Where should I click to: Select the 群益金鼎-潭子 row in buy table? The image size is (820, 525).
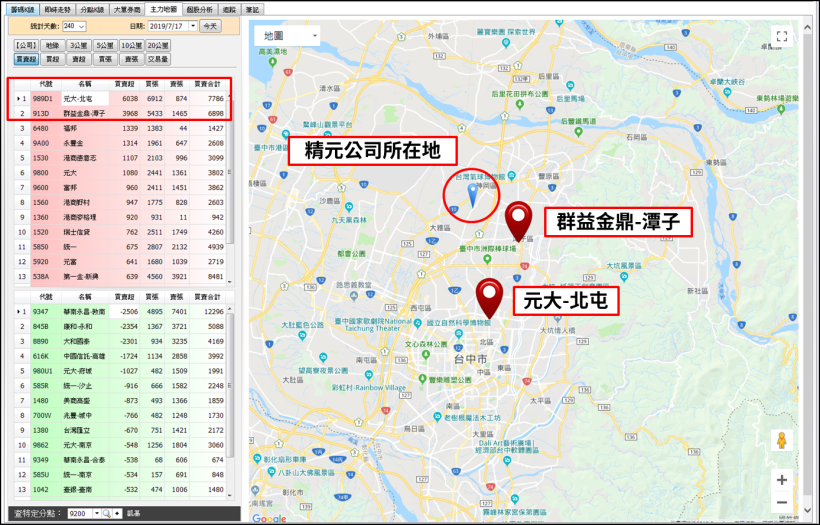[120, 113]
